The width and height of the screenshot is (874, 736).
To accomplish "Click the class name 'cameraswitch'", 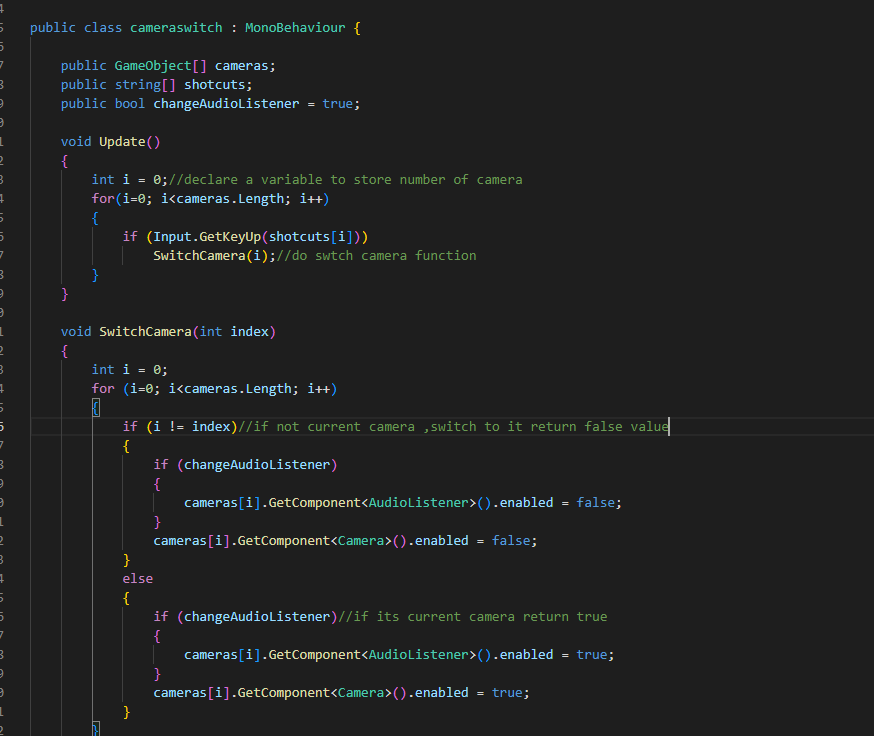I will click(x=176, y=28).
